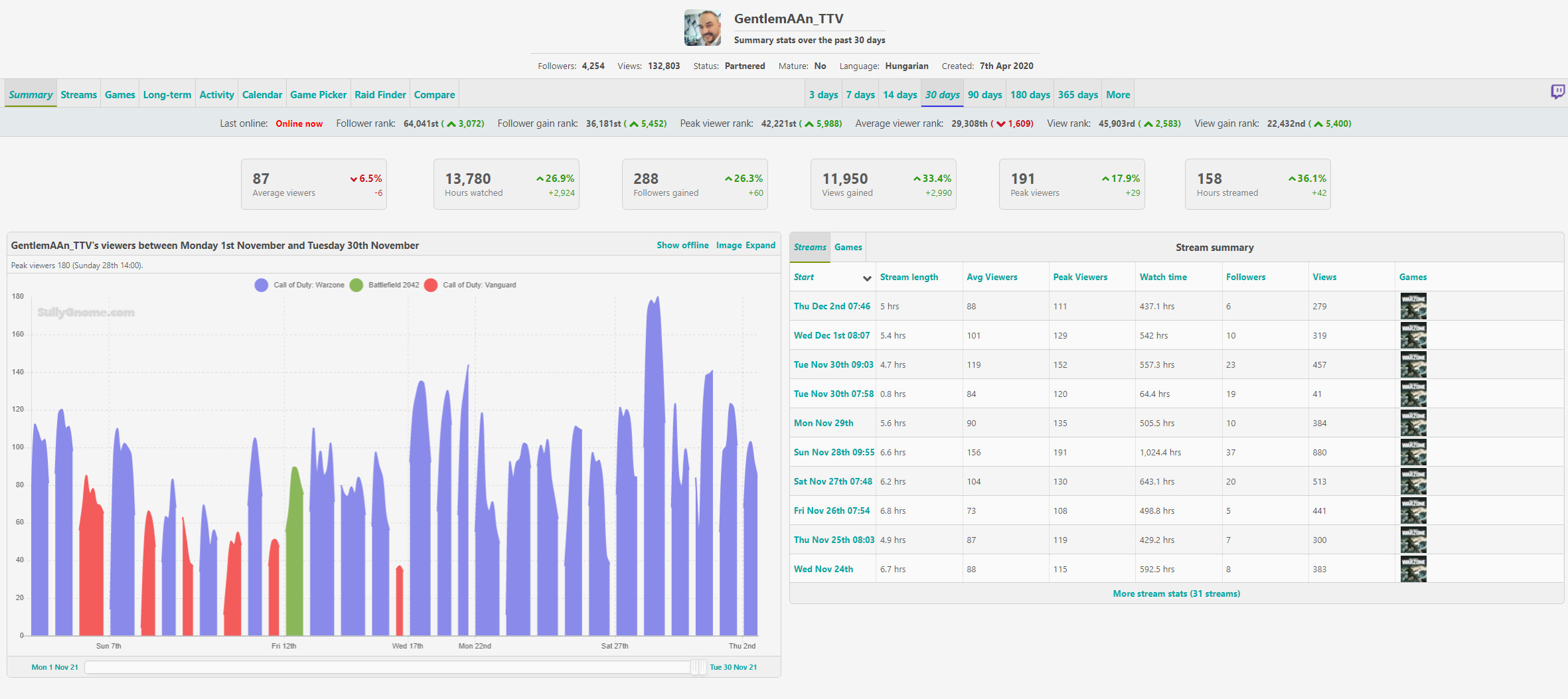Switch to the Games tab in stream summary
Viewport: 1568px width, 699px height.
pyautogui.click(x=848, y=248)
